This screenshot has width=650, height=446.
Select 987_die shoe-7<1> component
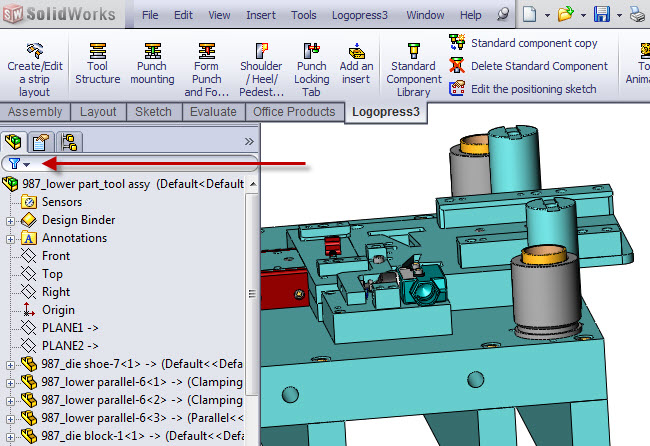point(132,364)
